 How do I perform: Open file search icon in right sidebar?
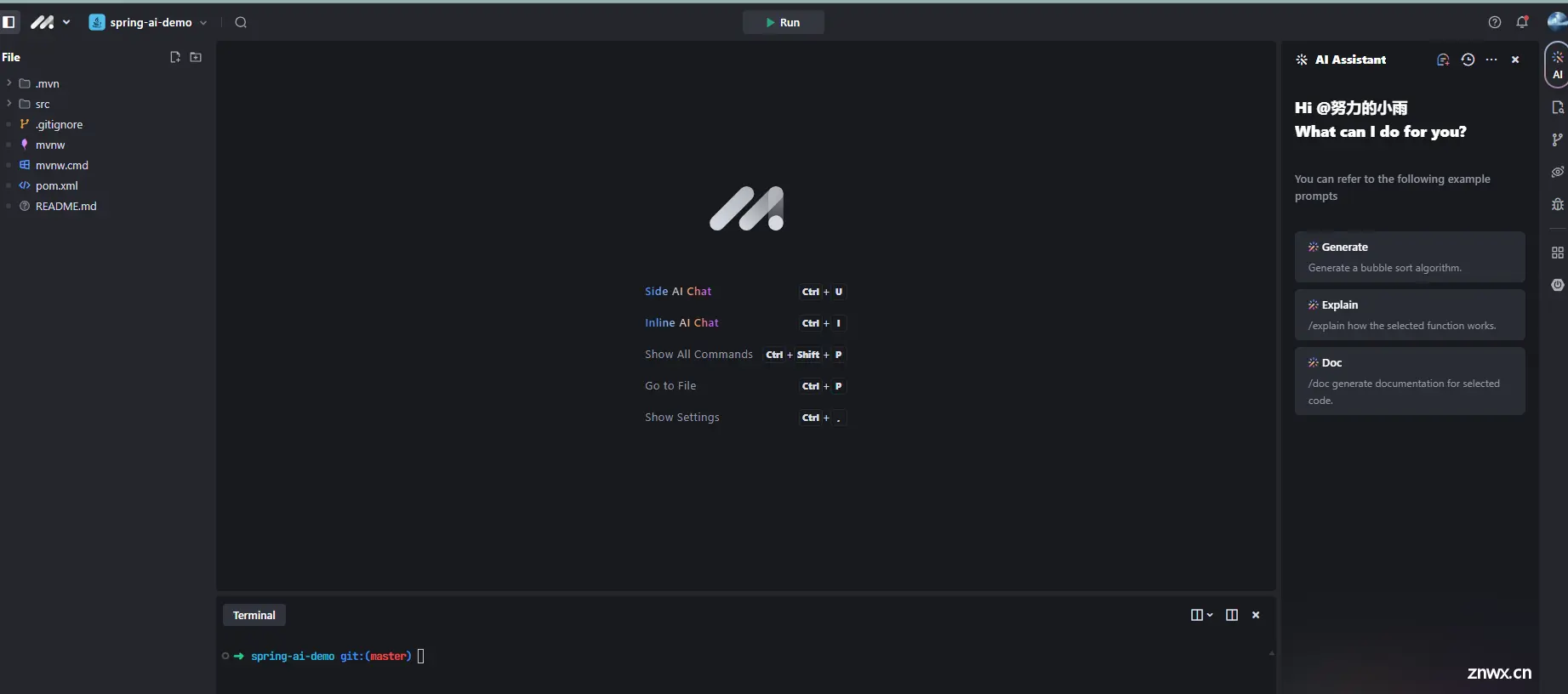(x=1557, y=107)
